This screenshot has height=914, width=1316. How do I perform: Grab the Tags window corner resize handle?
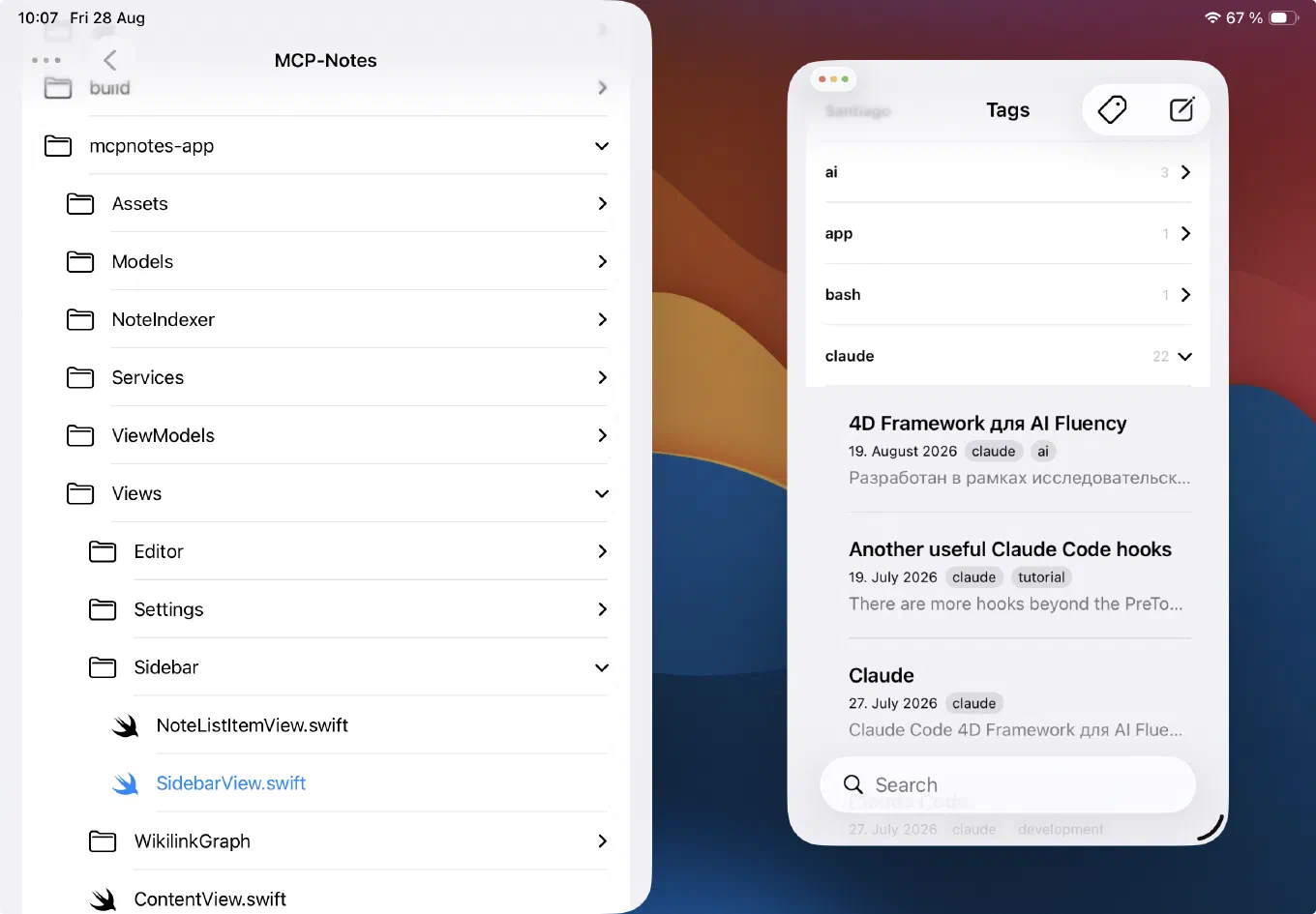click(x=1211, y=828)
